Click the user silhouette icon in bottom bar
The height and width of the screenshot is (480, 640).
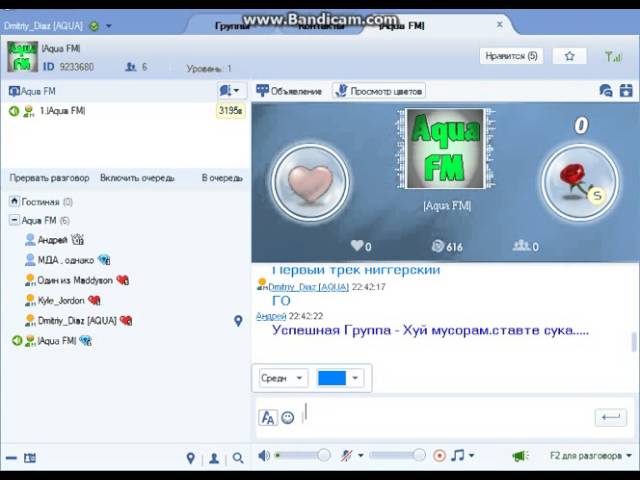pyautogui.click(x=214, y=458)
